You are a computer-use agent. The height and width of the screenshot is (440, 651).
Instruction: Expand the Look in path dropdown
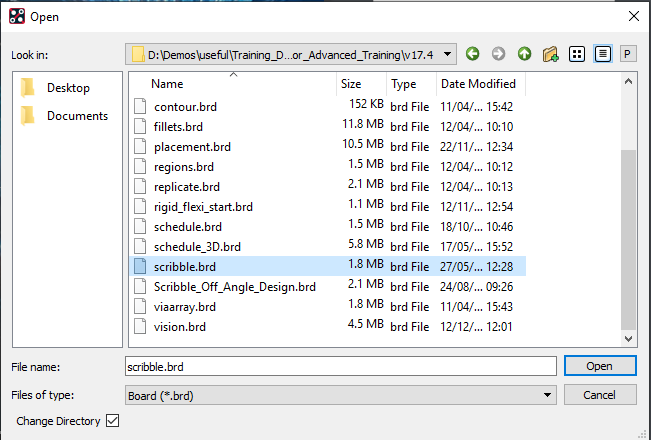447,54
